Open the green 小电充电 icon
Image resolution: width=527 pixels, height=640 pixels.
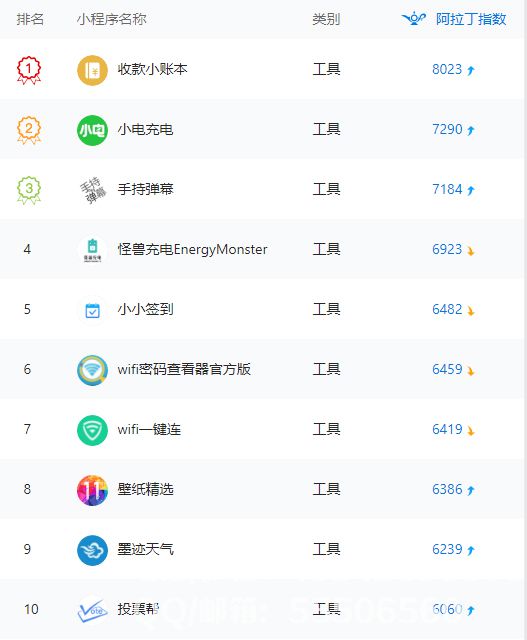coord(92,130)
